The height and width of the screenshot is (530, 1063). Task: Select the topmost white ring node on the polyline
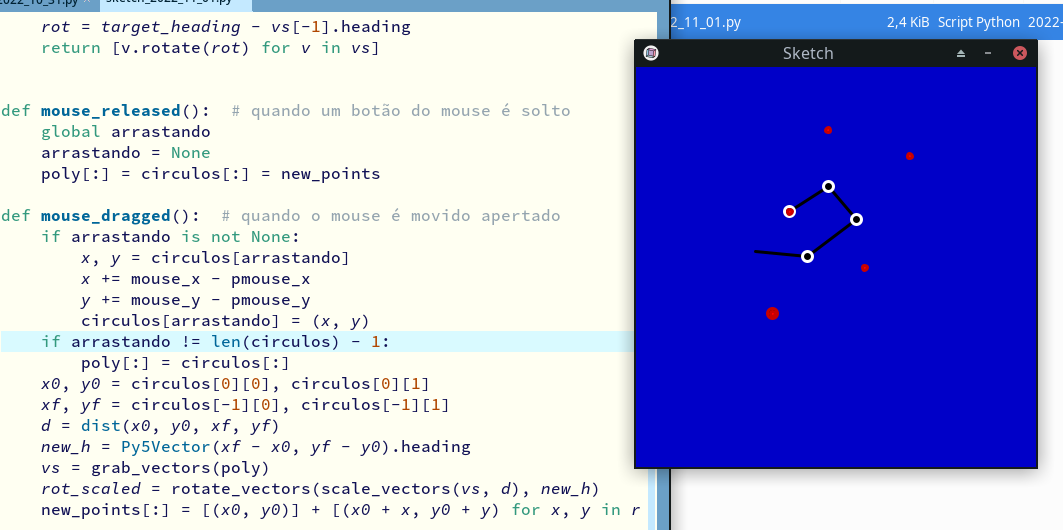click(x=828, y=186)
